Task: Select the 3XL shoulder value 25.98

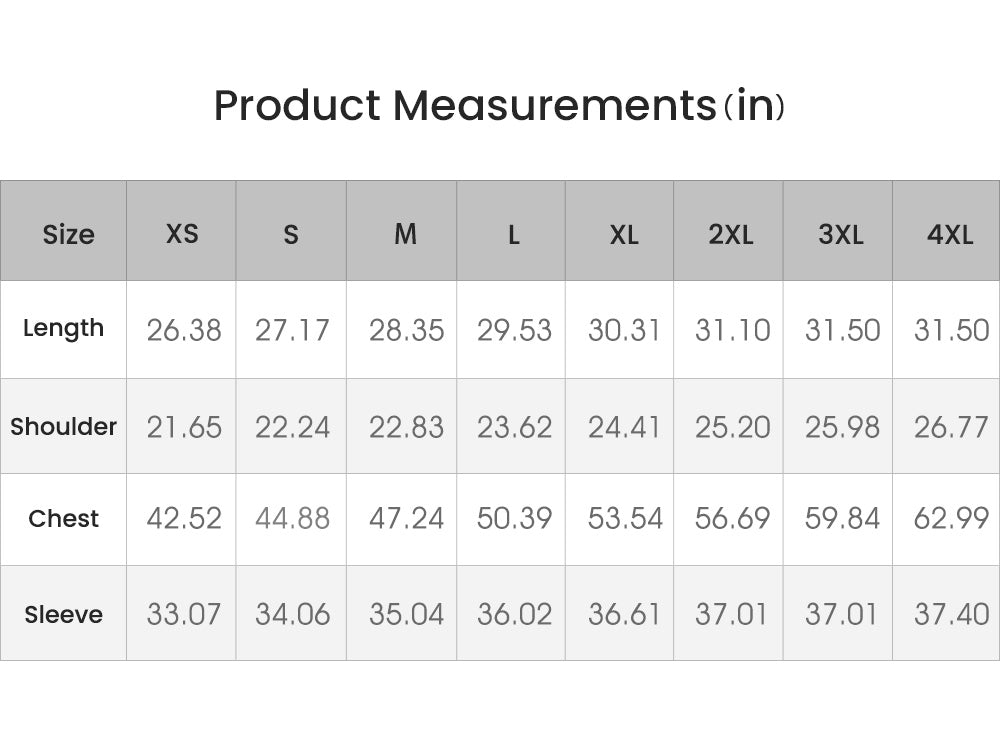Action: point(842,427)
